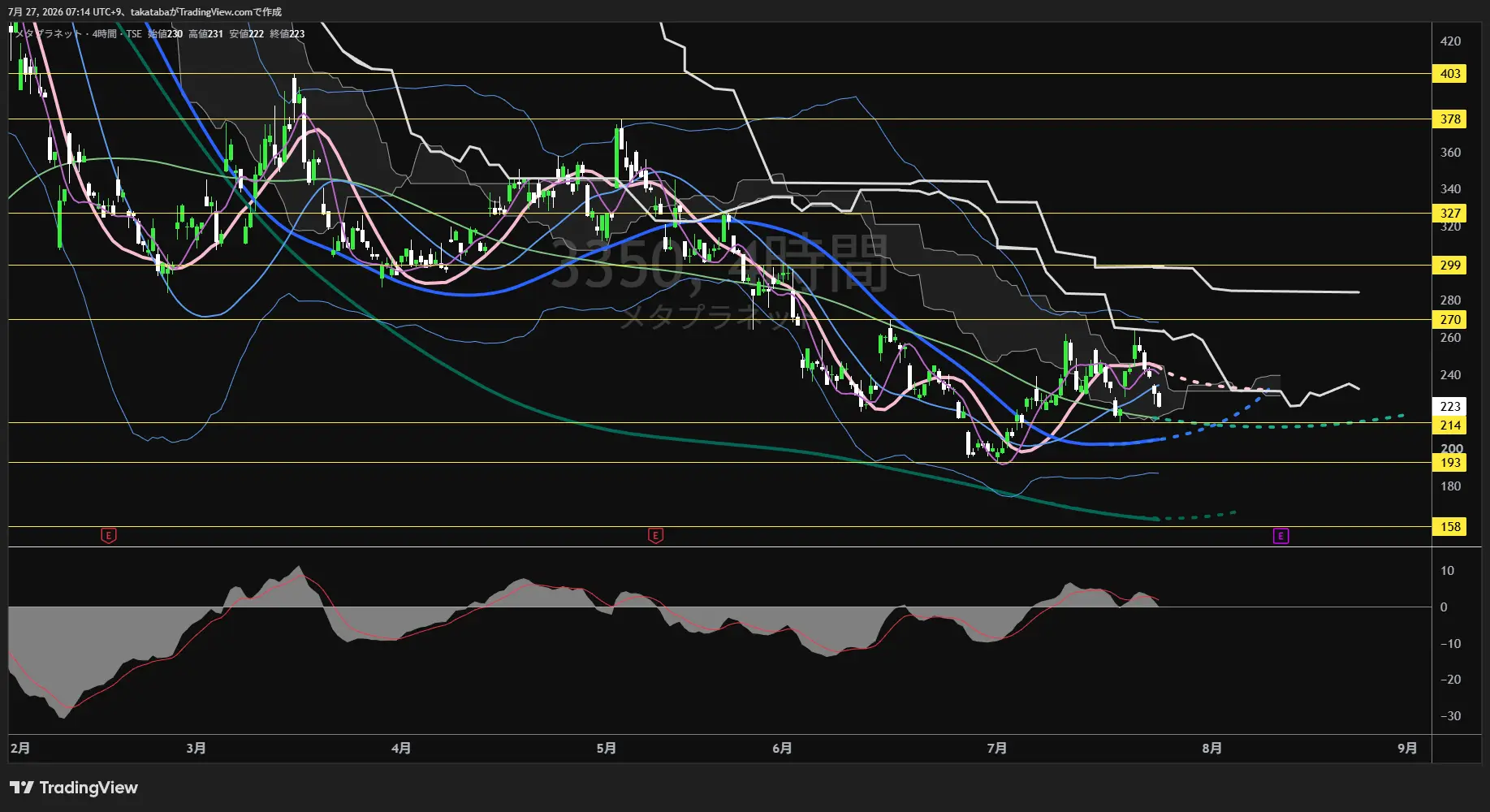Click the 高値231 high value in legend
This screenshot has width=1490, height=812.
pyautogui.click(x=205, y=34)
